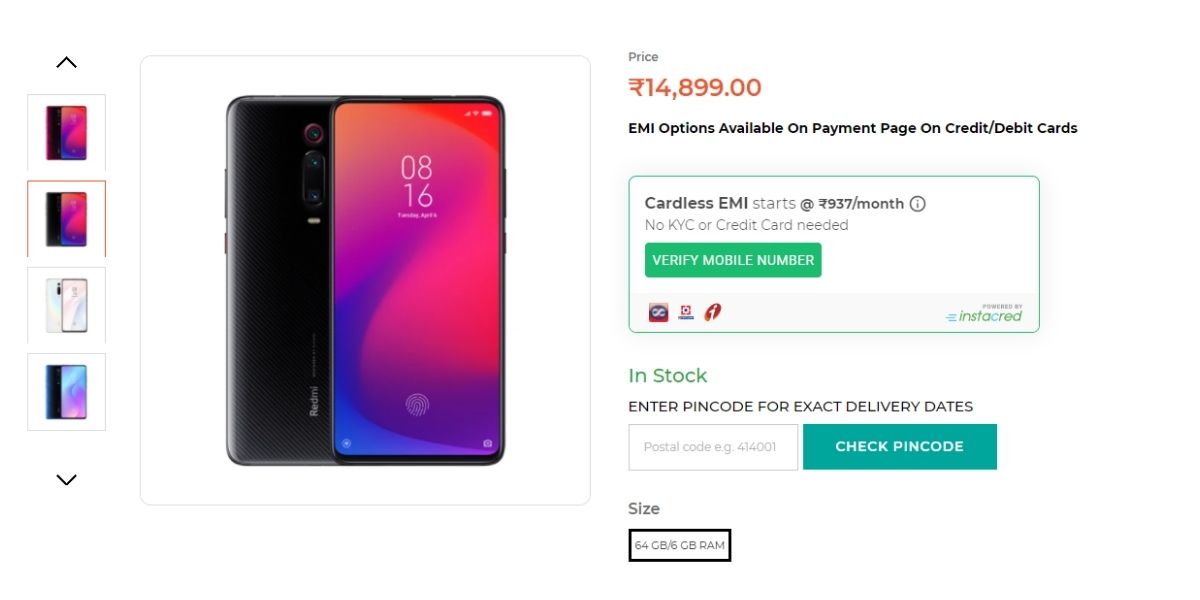The width and height of the screenshot is (1200, 600).
Task: Click the ZestMoney-style infinity icon
Action: 658,312
